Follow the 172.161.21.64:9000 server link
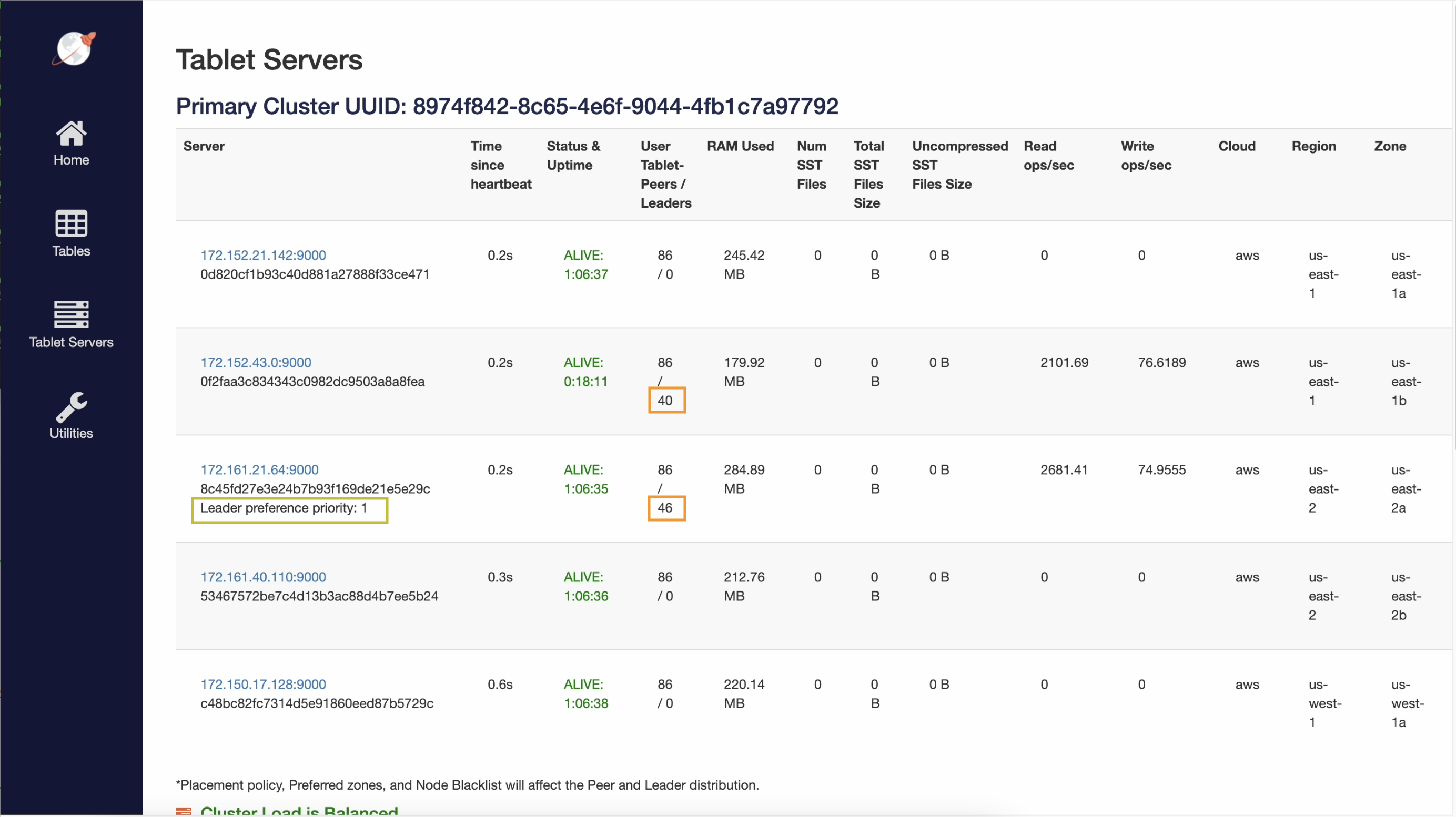The image size is (1456, 817). [x=259, y=469]
